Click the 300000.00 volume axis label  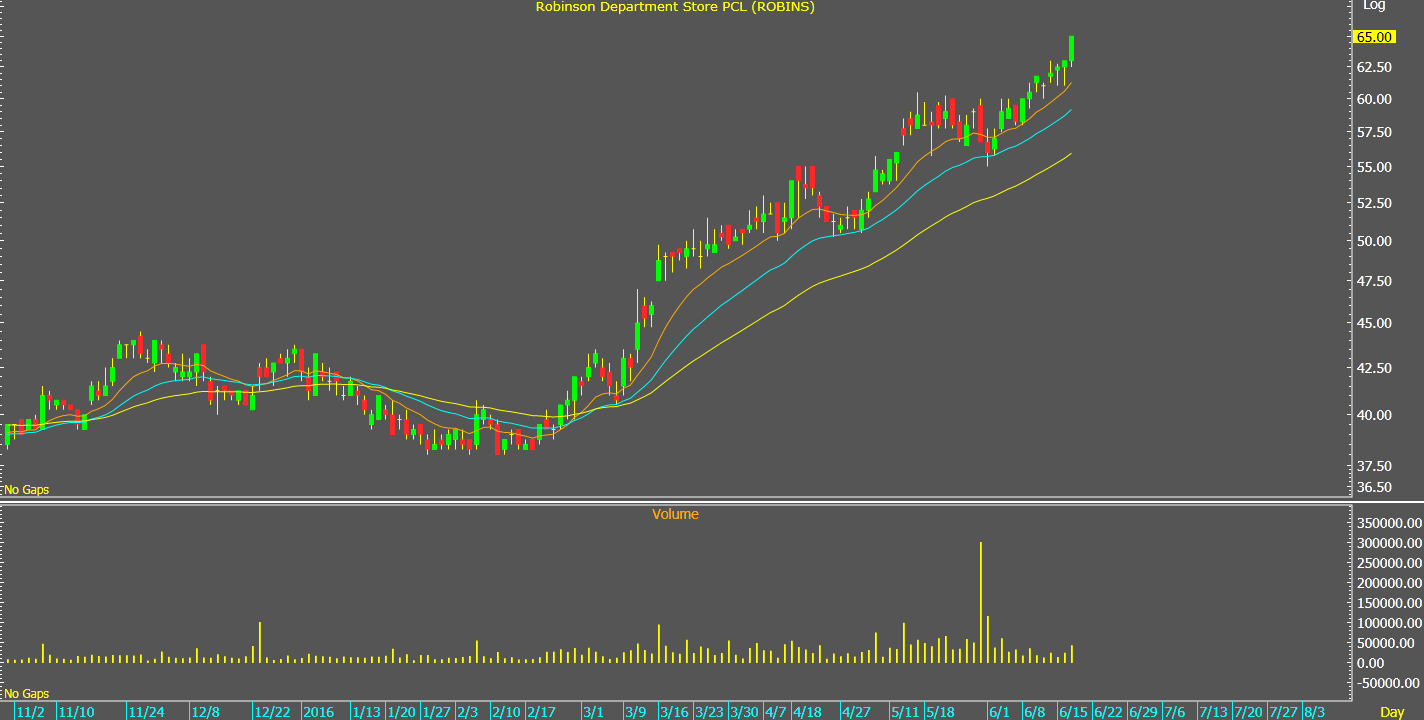1388,543
